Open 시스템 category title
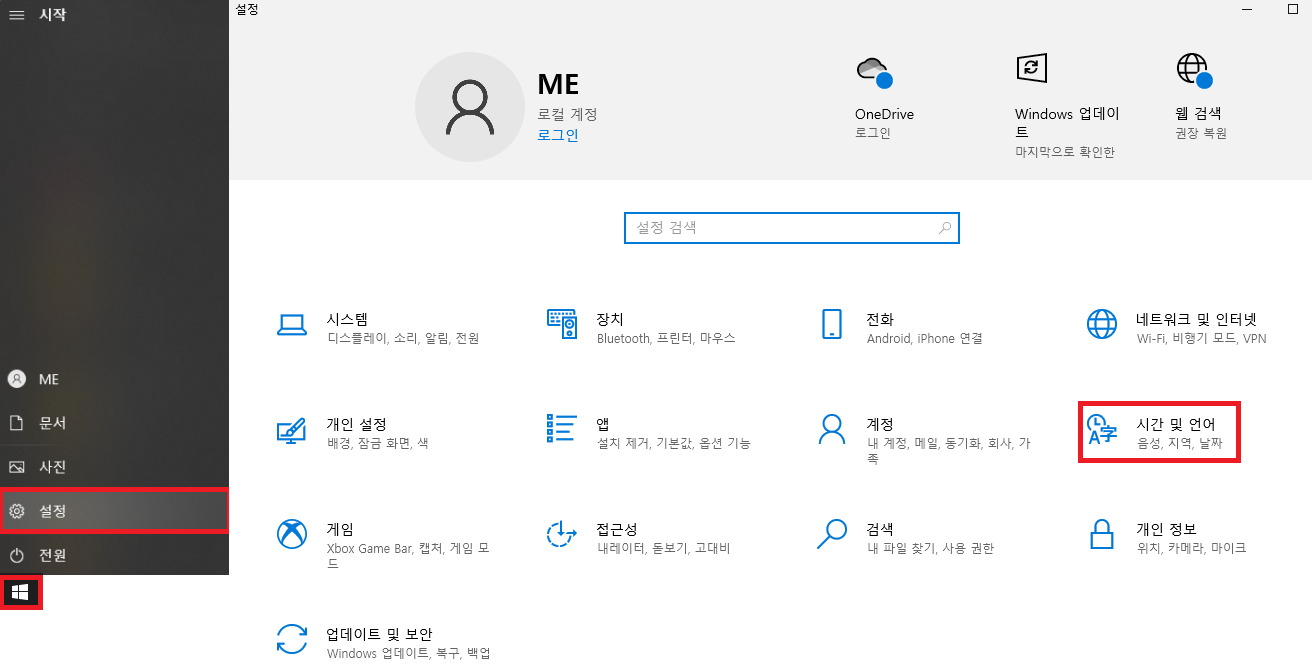1312x669 pixels. (347, 319)
